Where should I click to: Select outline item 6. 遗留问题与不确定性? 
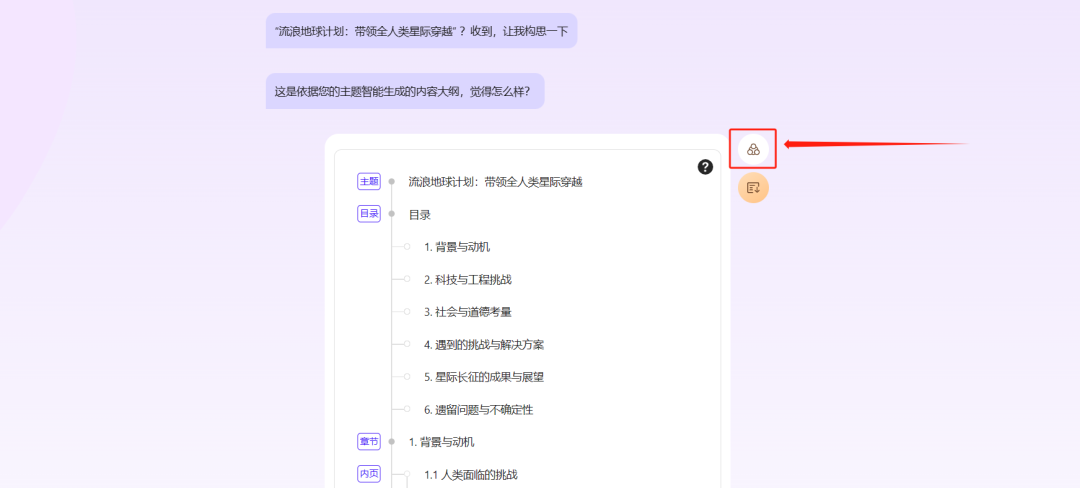click(477, 410)
